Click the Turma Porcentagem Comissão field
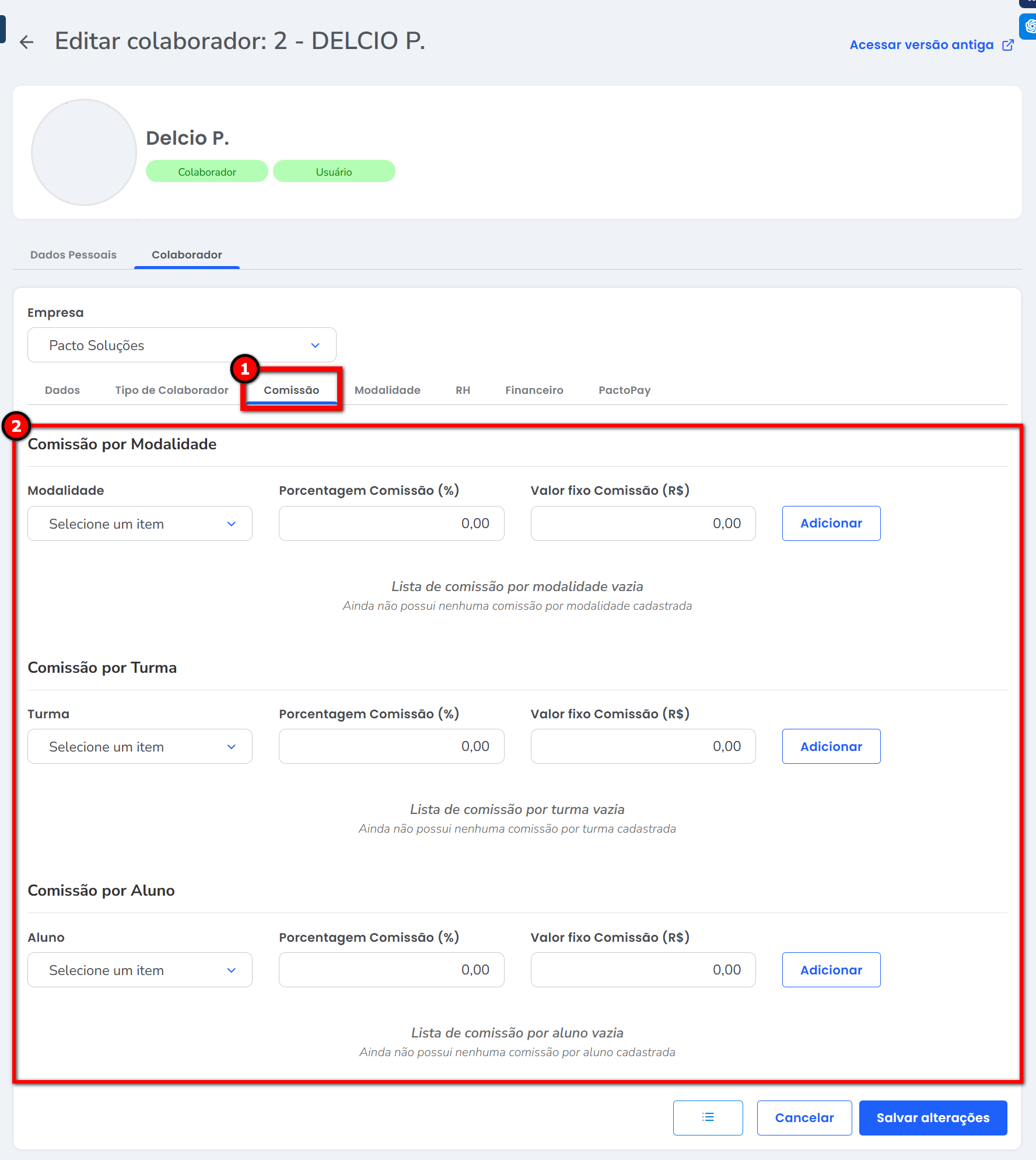1036x1160 pixels. [x=391, y=747]
